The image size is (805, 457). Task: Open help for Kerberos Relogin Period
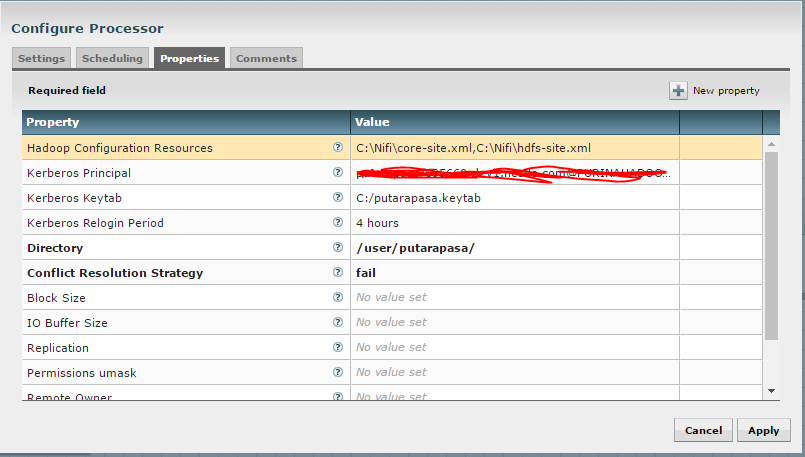click(x=337, y=222)
